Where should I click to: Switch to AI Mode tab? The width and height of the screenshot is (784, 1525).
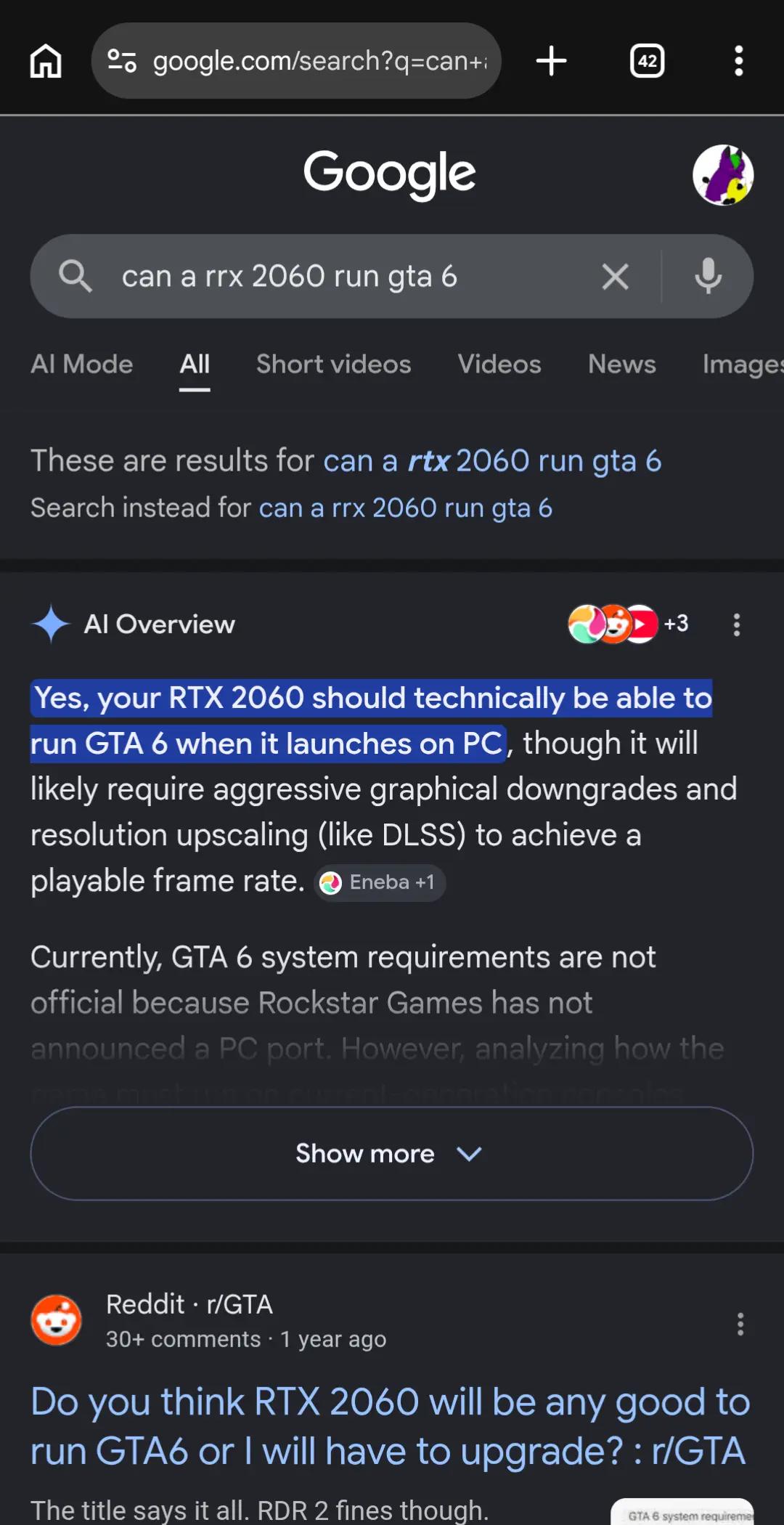pos(82,364)
